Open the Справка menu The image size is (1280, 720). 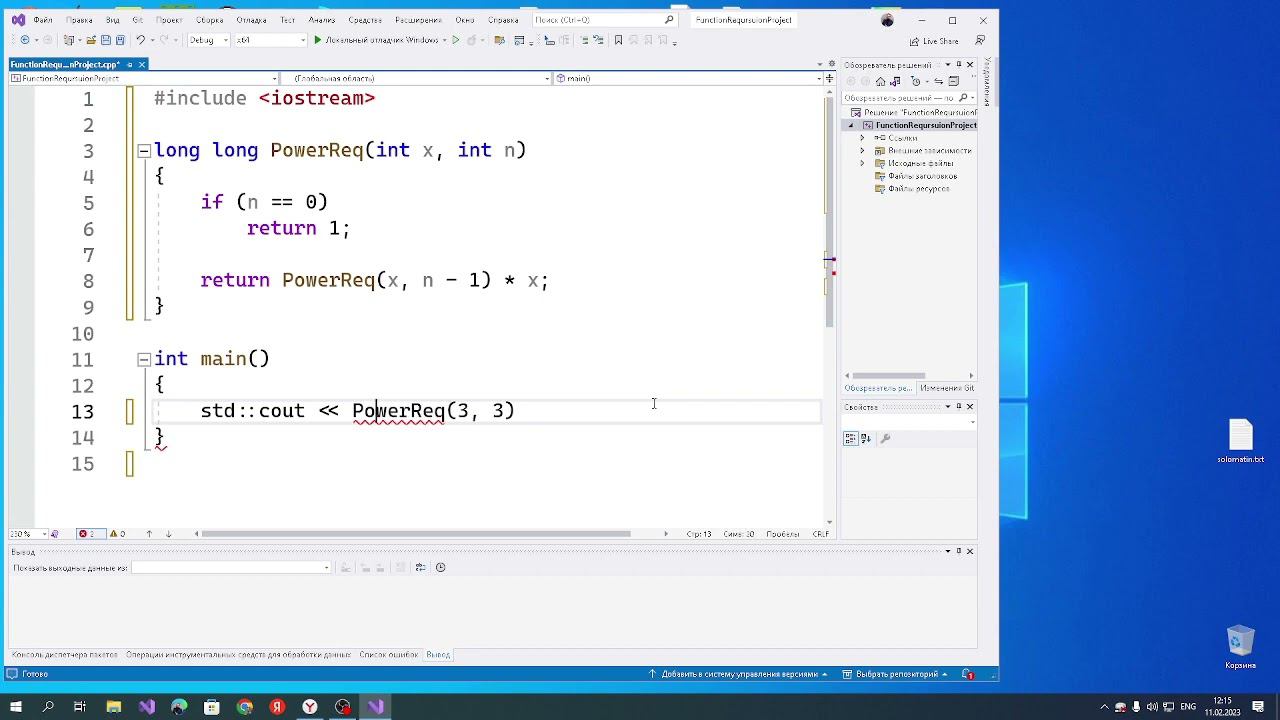[x=503, y=20]
